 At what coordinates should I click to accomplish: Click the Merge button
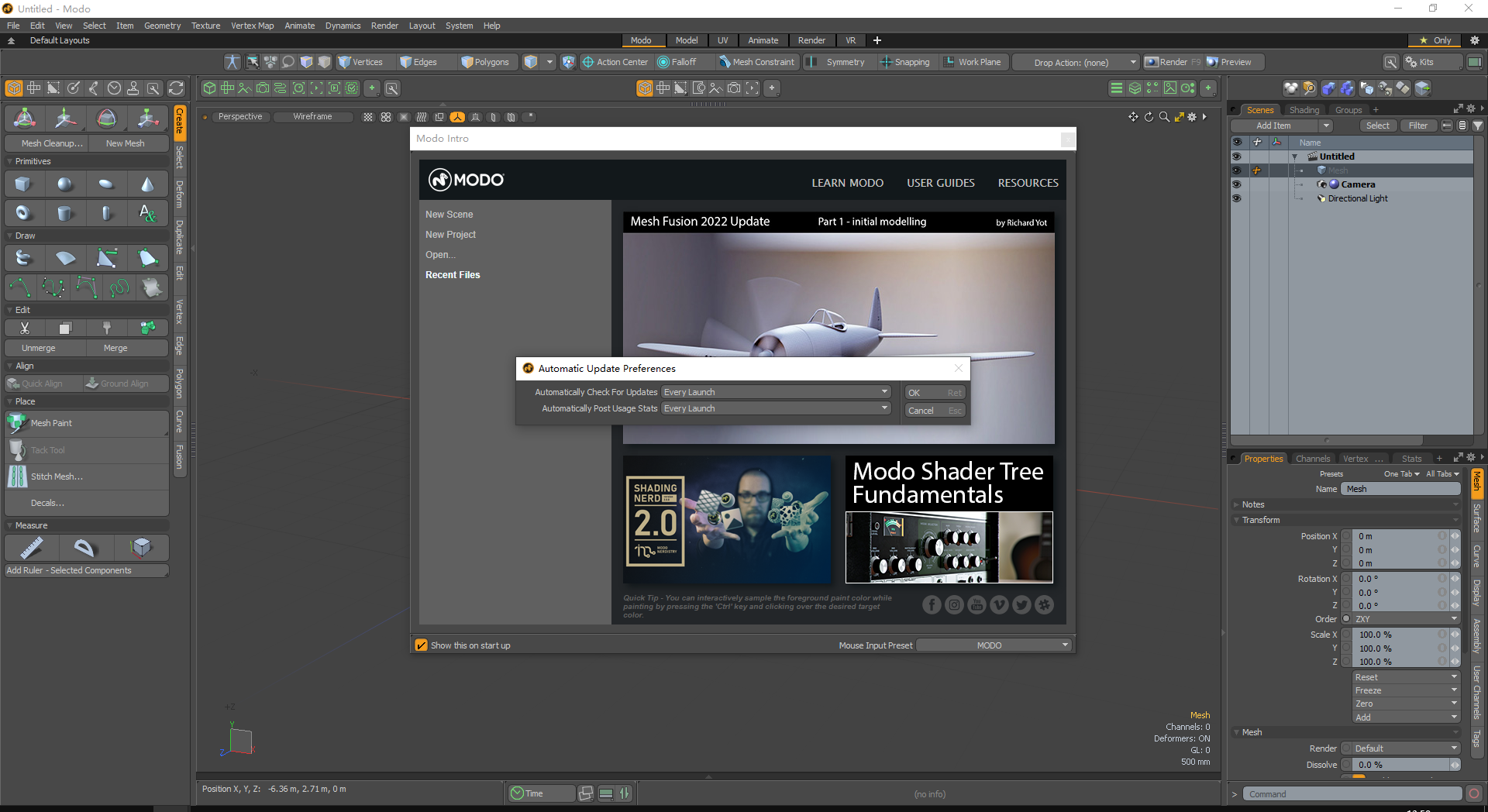click(x=127, y=348)
